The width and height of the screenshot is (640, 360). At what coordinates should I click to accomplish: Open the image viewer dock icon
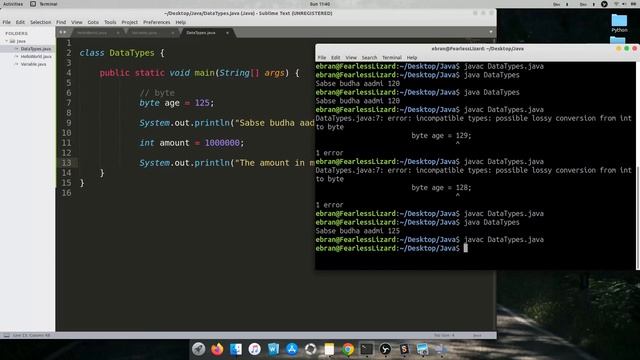click(x=422, y=349)
